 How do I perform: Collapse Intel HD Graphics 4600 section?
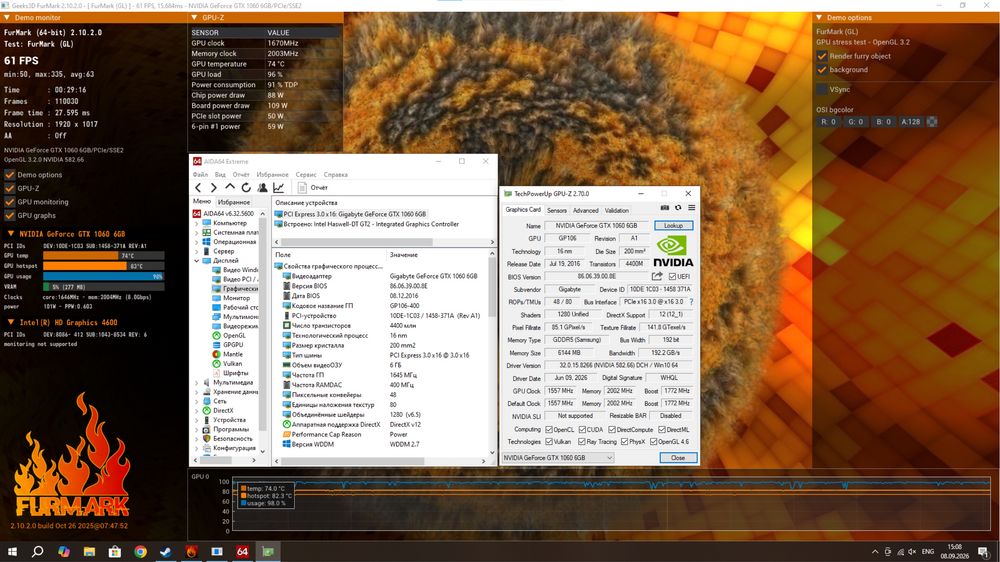click(x=10, y=322)
